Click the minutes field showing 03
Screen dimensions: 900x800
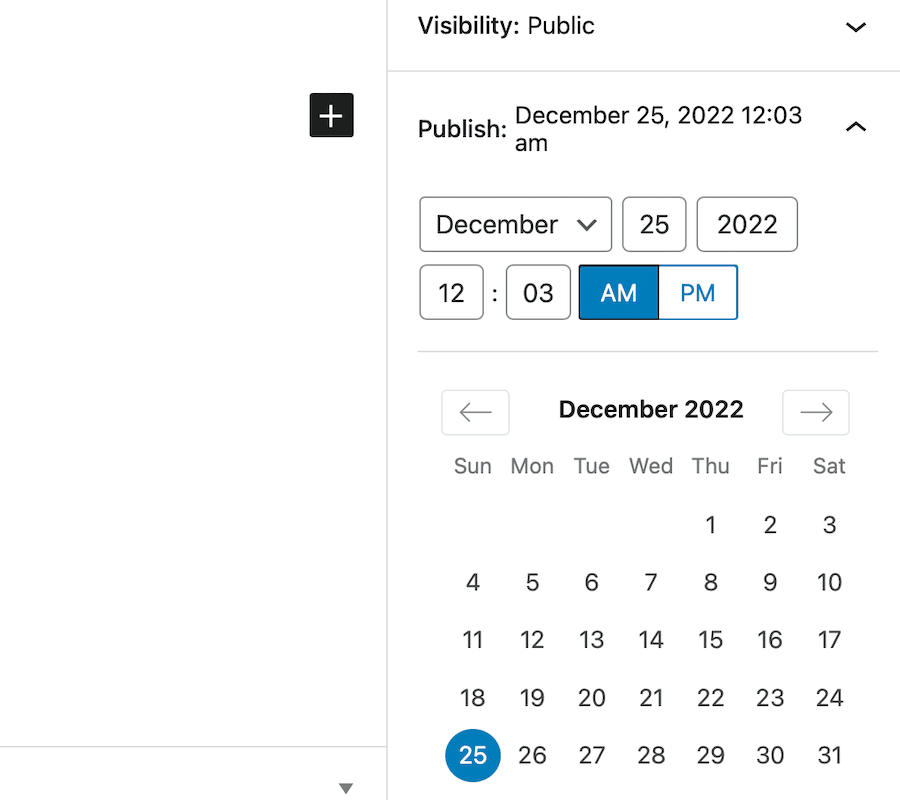click(x=538, y=292)
